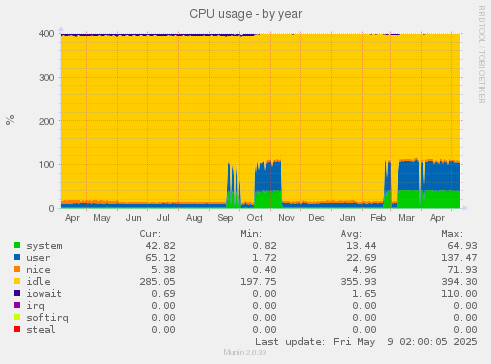Click the yellow idle legend swatch
The height and width of the screenshot is (364, 491).
click(x=17, y=281)
